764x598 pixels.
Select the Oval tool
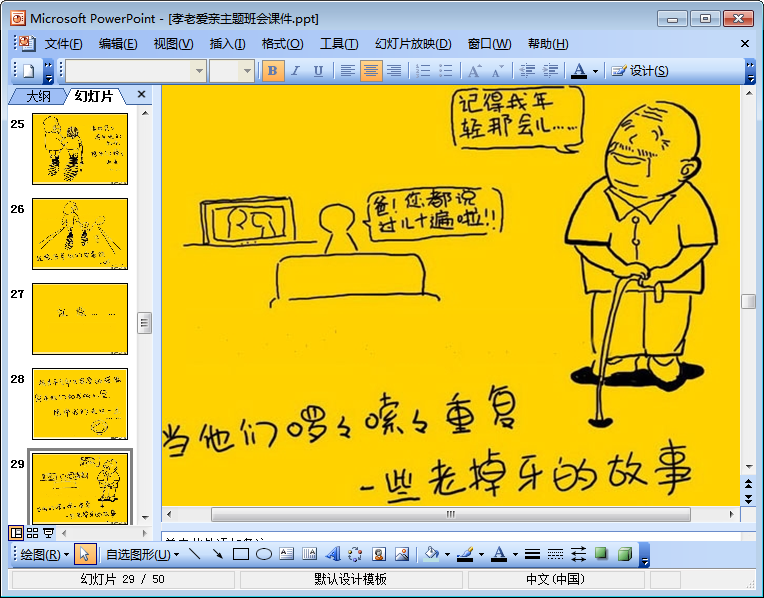(264, 555)
